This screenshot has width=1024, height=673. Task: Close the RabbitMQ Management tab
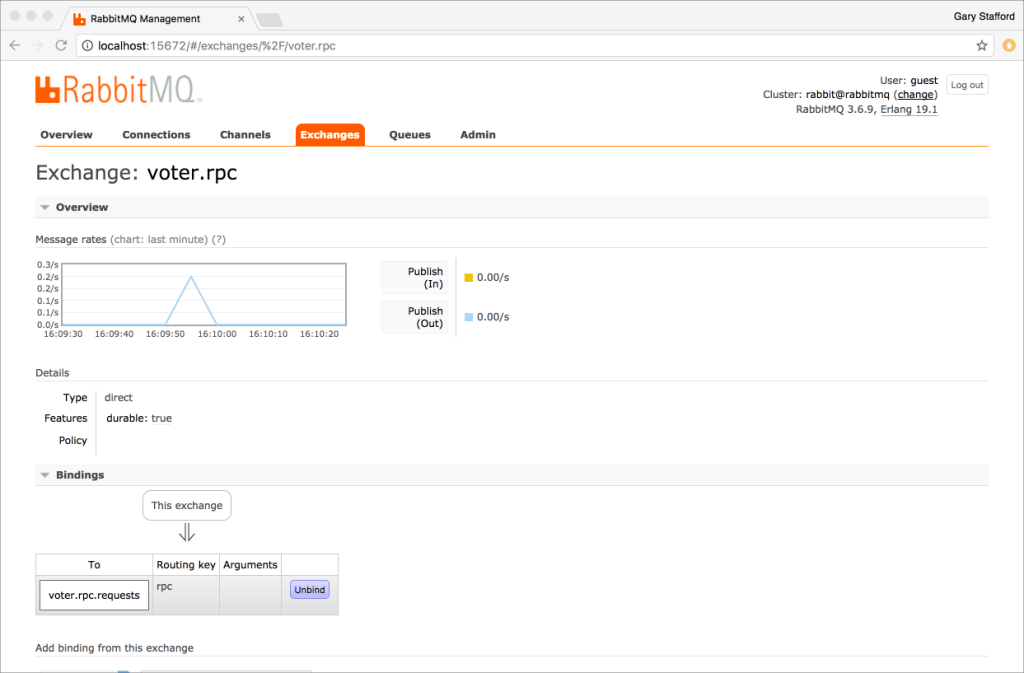241,19
